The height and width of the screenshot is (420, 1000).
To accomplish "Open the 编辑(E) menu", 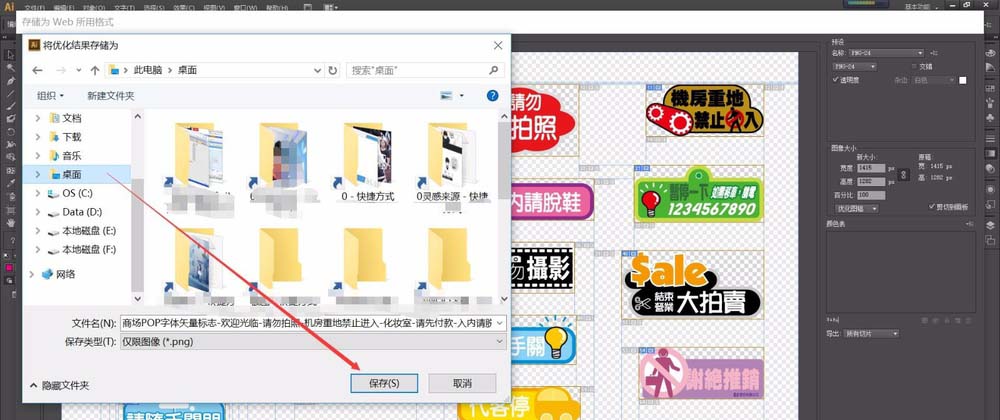I will coord(65,8).
